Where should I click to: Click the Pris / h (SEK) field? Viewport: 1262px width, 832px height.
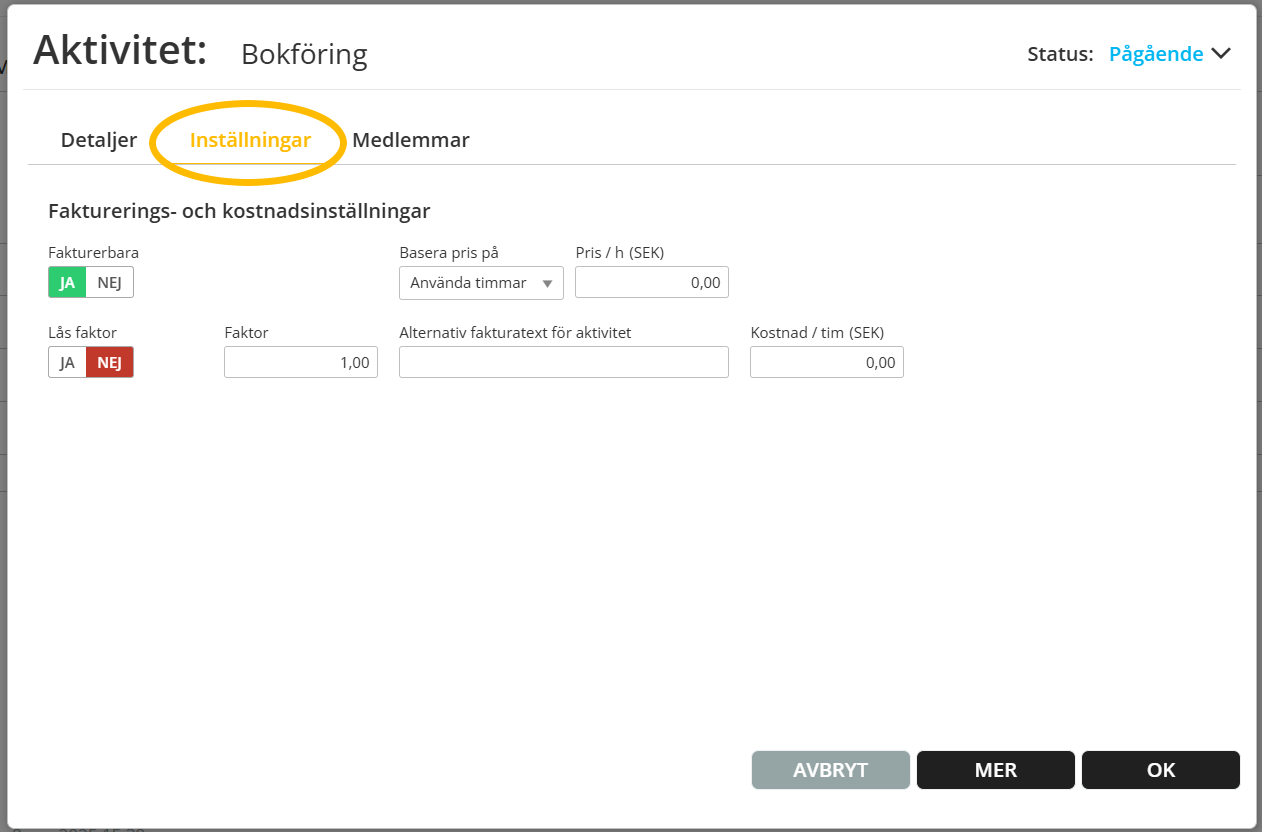point(651,283)
